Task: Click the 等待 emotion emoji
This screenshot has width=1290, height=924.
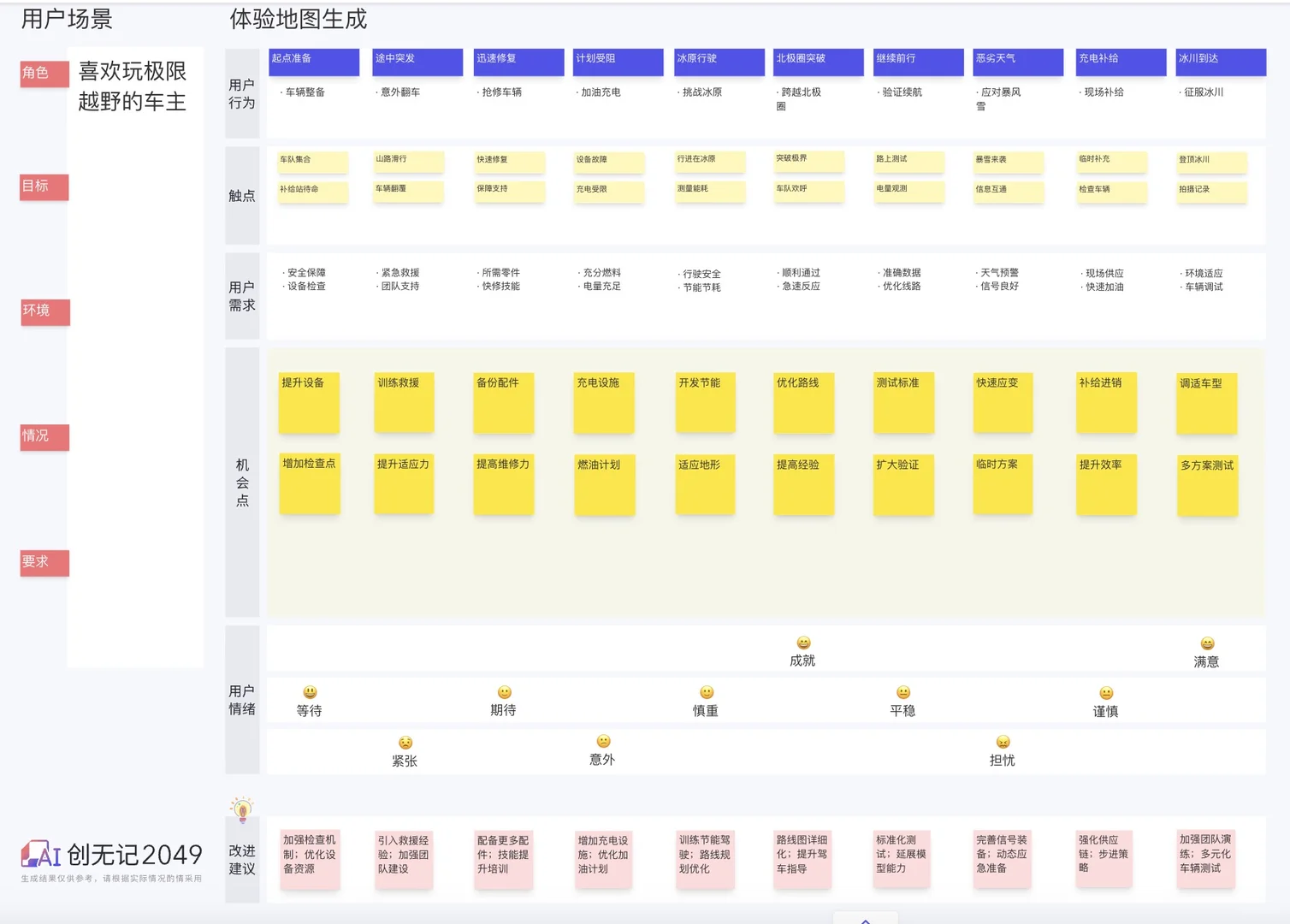Action: tap(310, 692)
